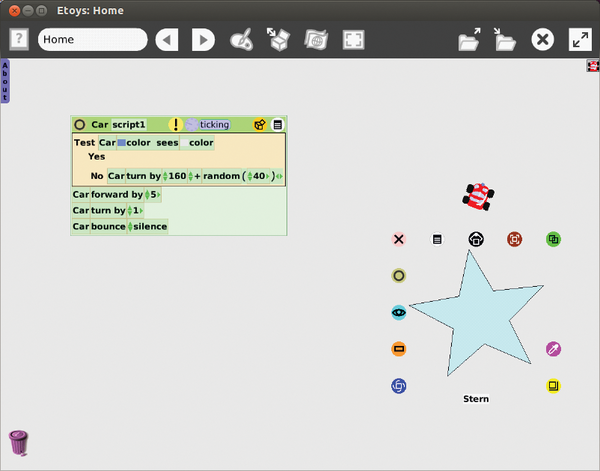
Task: Click the blue rotate halo handle
Action: 399,386
